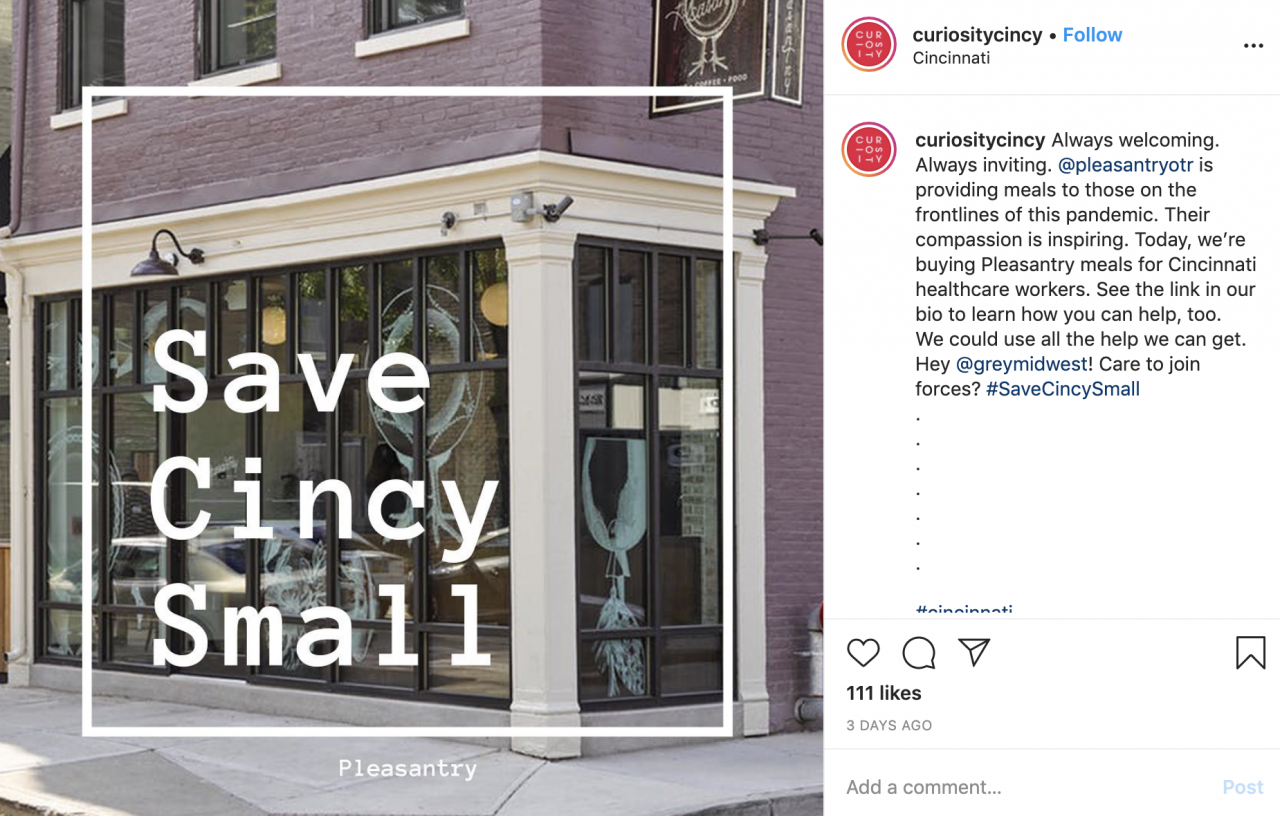
Task: Open the three-dot more options menu
Action: (x=1253, y=46)
